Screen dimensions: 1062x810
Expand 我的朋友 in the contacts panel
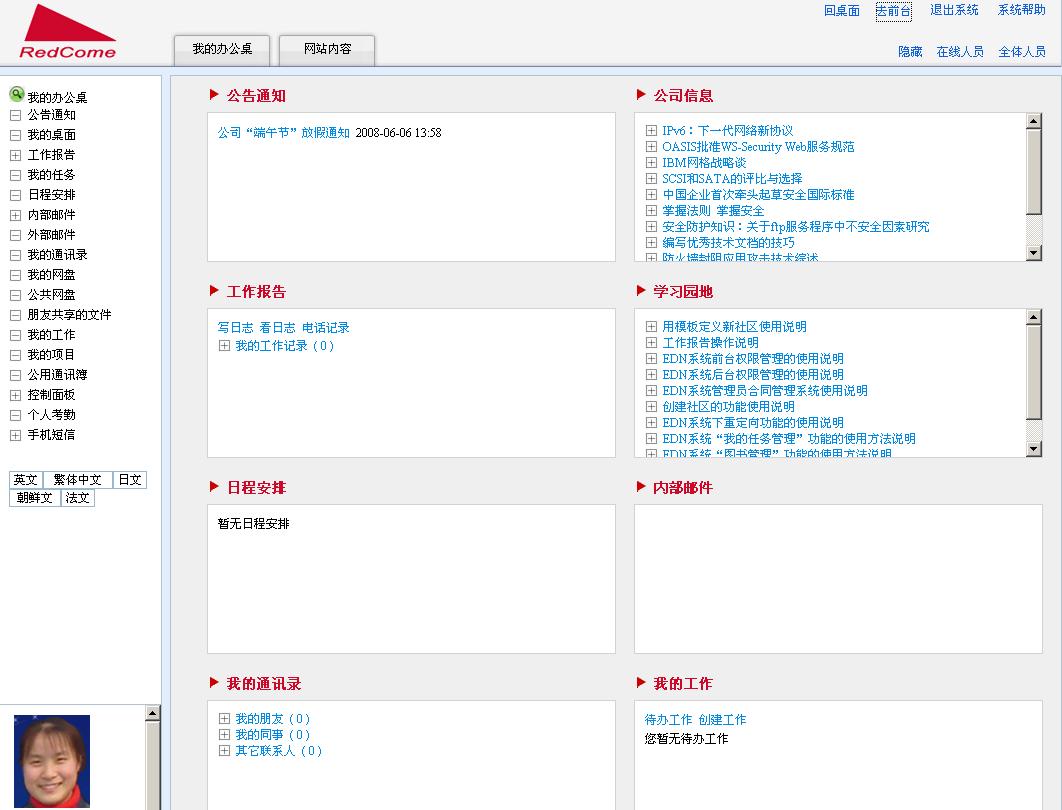(x=224, y=719)
